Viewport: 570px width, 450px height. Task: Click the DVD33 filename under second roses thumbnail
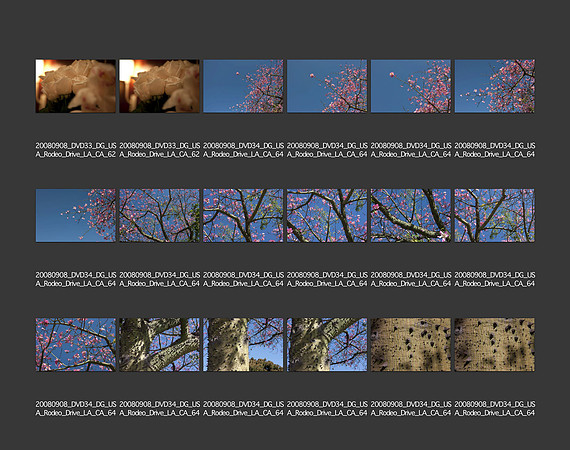pos(160,150)
